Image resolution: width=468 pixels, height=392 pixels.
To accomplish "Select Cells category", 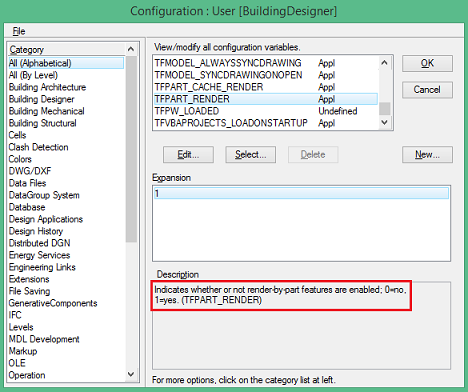I will pyautogui.click(x=66, y=135).
